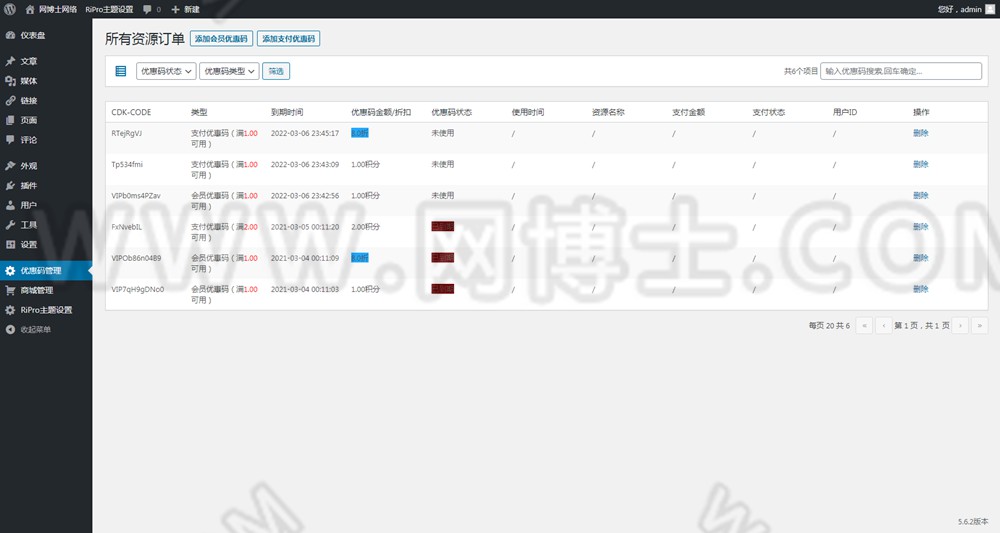Click 未使用 status in Tp534fmi row
The image size is (1000, 533).
(x=443, y=164)
